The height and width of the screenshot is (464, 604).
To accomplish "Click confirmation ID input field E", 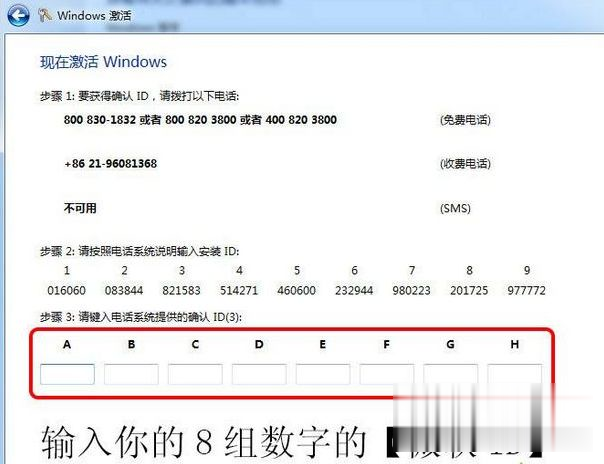I will (x=323, y=374).
